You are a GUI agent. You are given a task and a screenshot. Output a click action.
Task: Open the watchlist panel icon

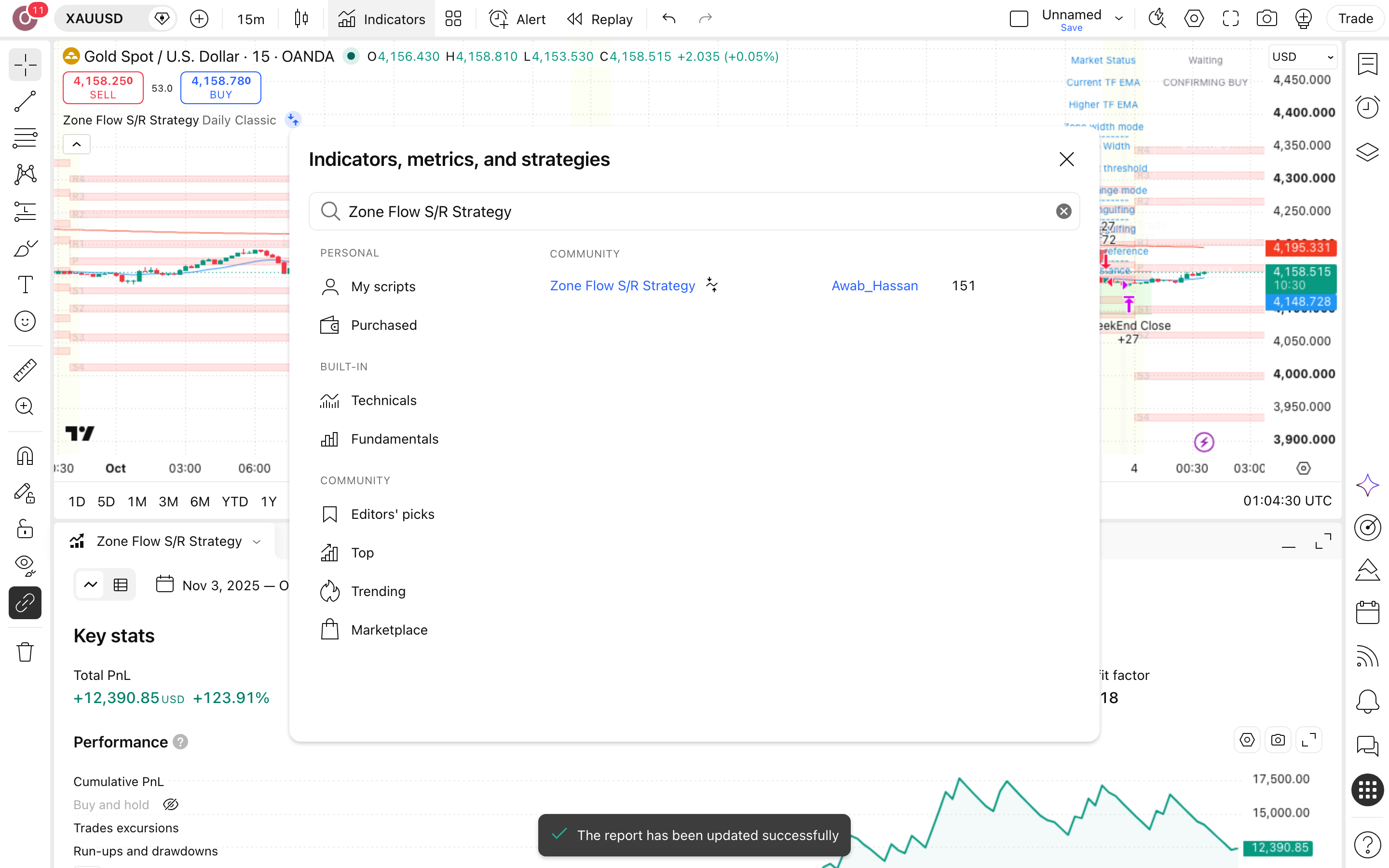tap(1368, 64)
